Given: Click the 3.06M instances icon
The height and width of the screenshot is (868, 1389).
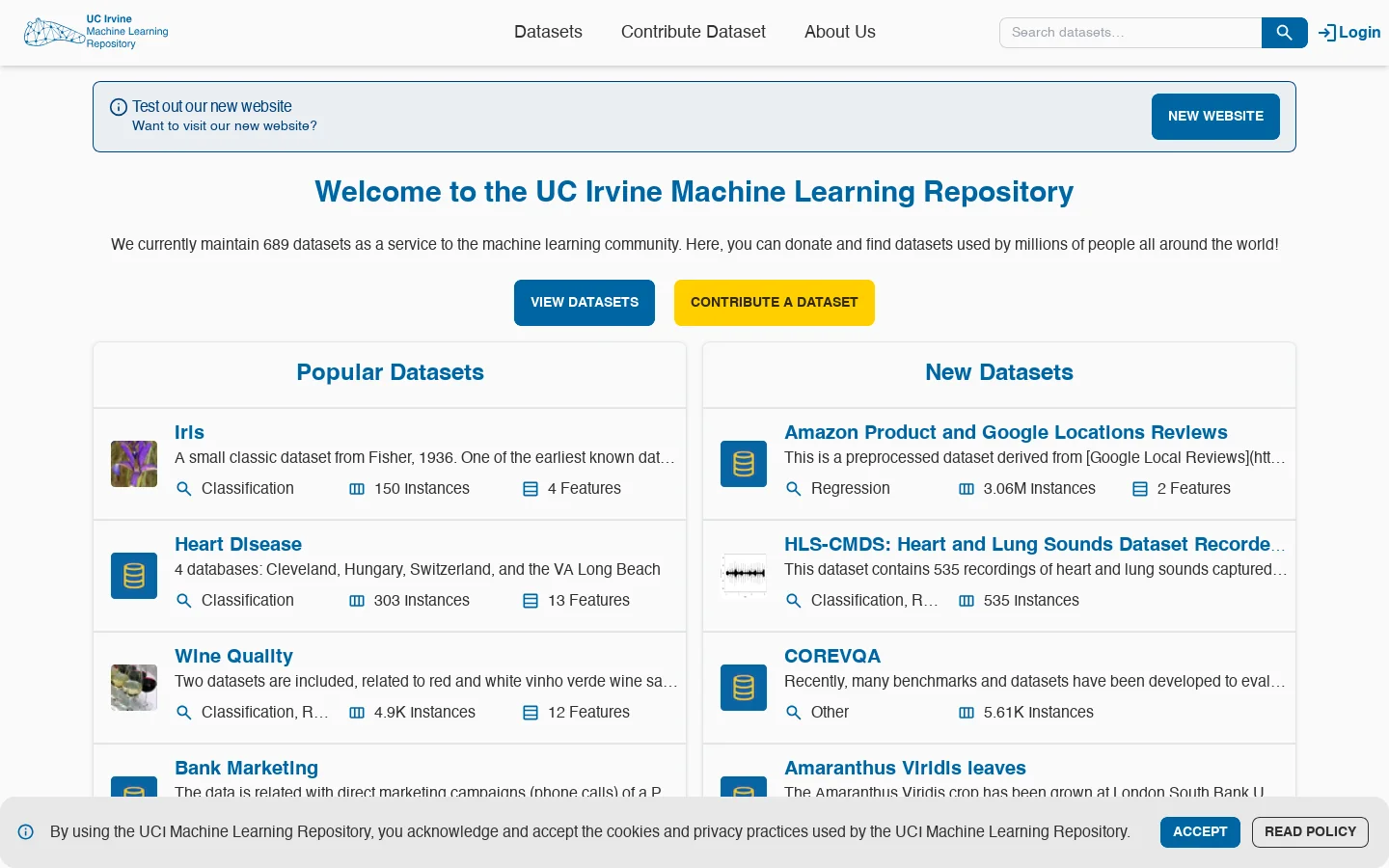Looking at the screenshot, I should [967, 489].
